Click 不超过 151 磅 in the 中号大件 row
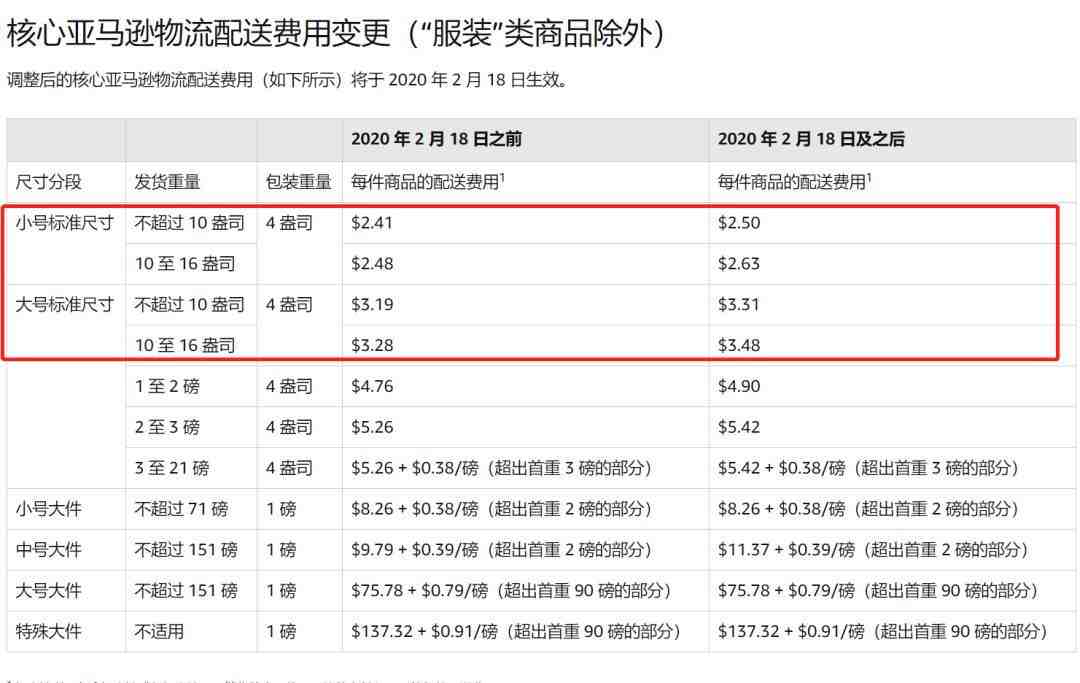Image resolution: width=1080 pixels, height=683 pixels. click(x=186, y=549)
